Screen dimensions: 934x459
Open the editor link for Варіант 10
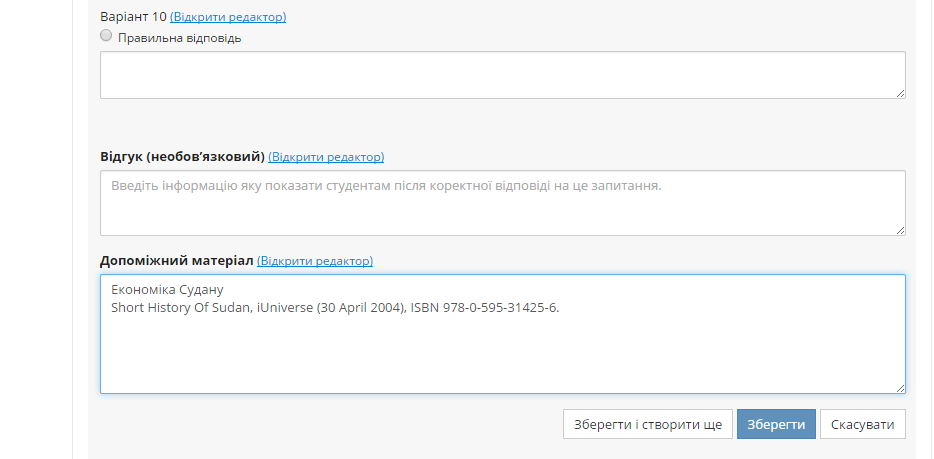point(228,17)
